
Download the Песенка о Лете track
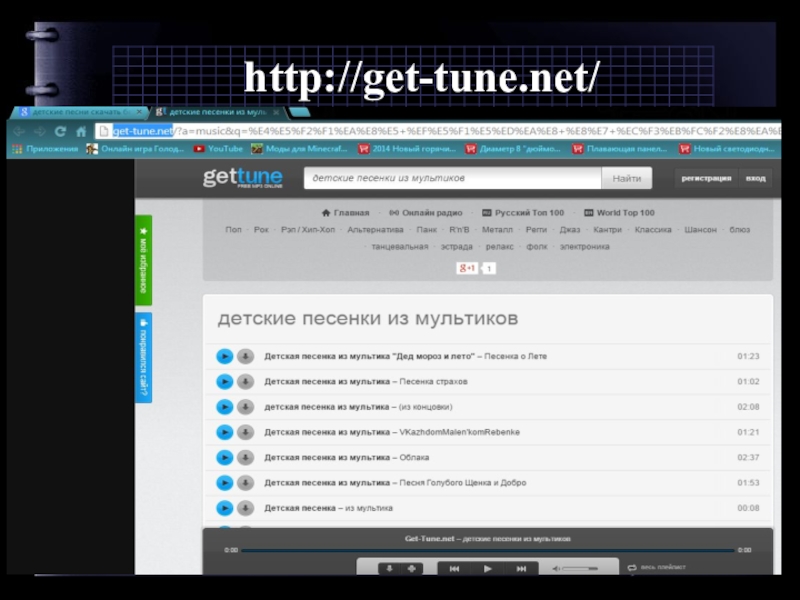[245, 356]
